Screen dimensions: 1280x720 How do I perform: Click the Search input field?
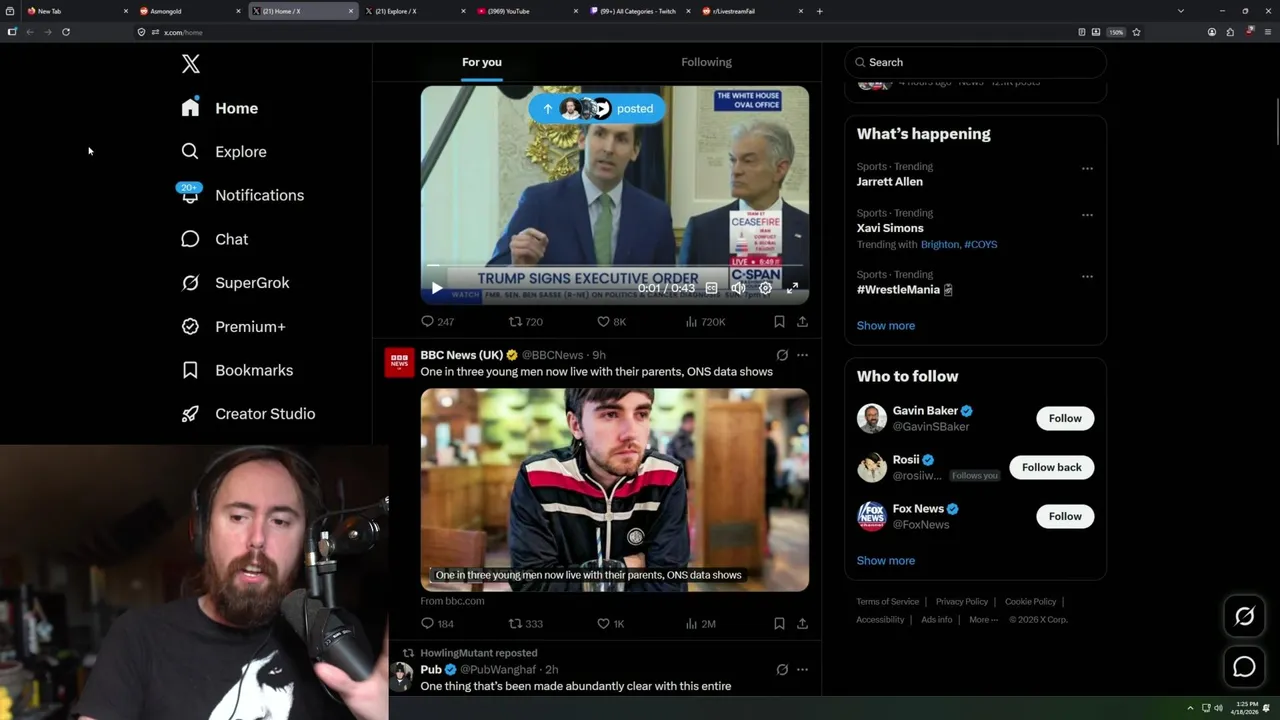(x=975, y=62)
